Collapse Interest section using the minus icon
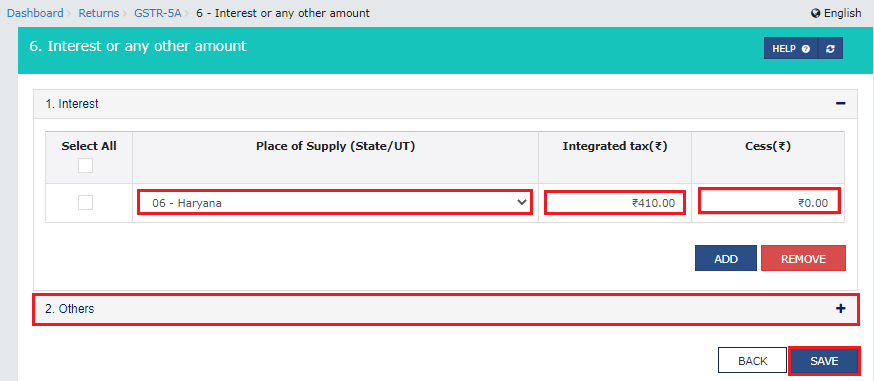874x381 pixels. click(841, 104)
